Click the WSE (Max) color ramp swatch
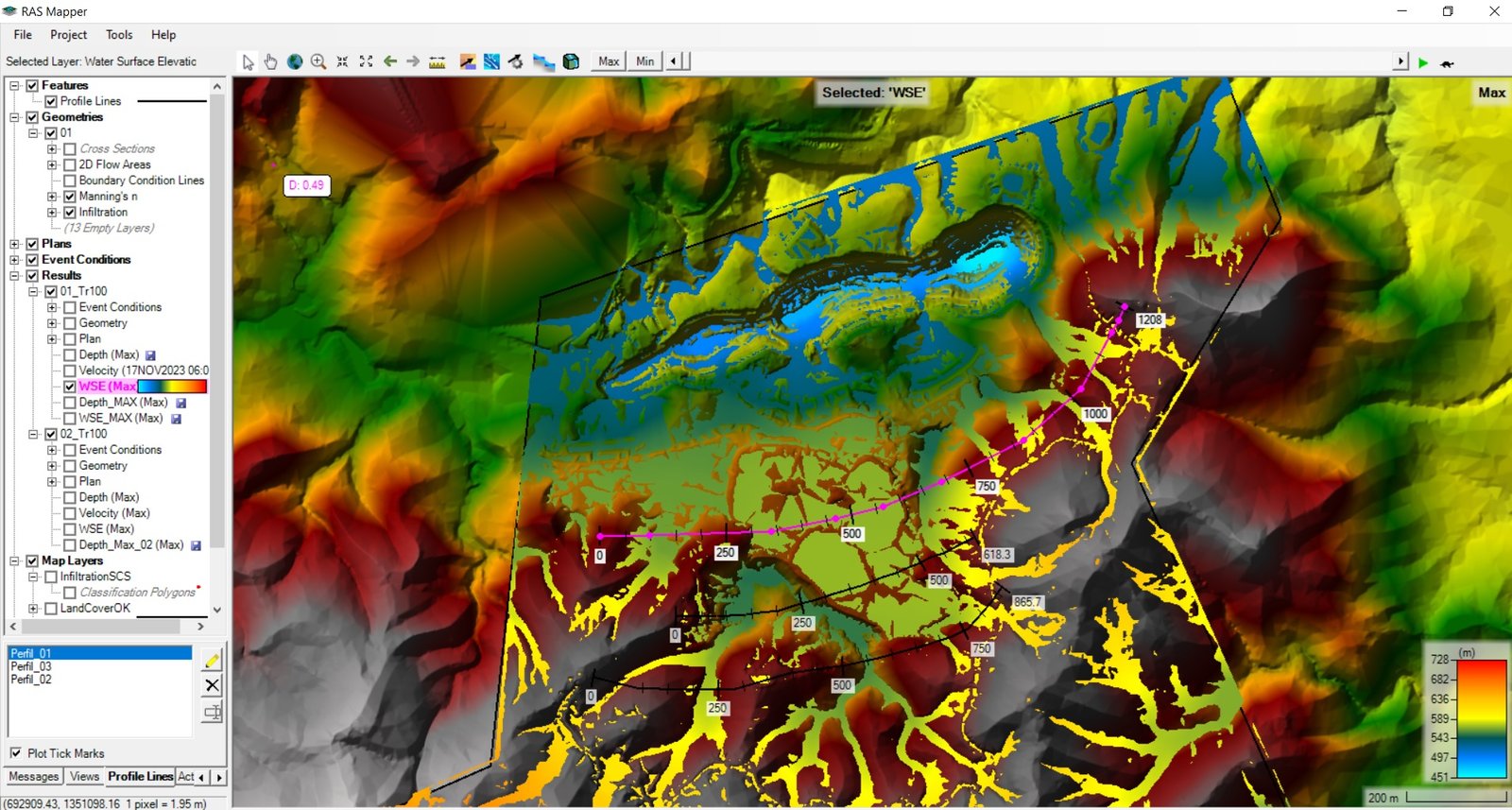This screenshot has height=810, width=1512. pyautogui.click(x=172, y=387)
